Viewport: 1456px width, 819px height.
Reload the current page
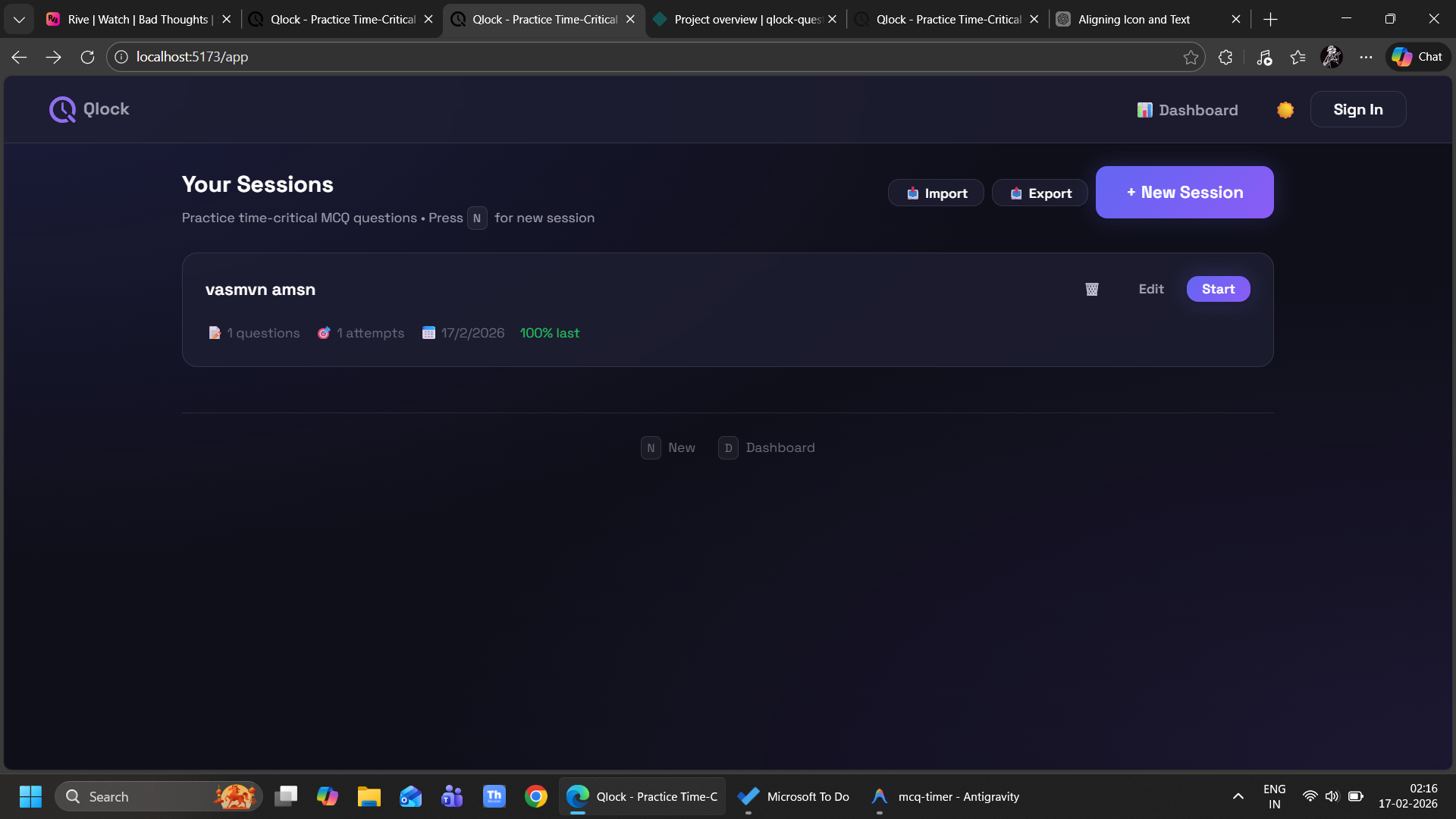(x=87, y=57)
